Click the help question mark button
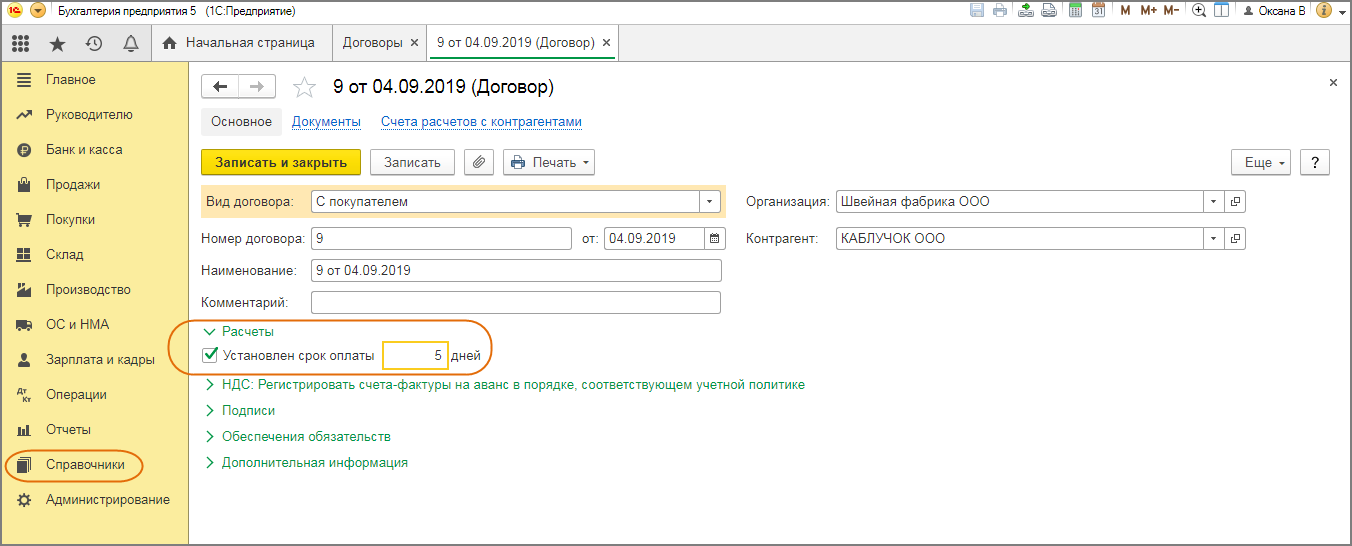This screenshot has height=546, width=1352. (x=1315, y=162)
